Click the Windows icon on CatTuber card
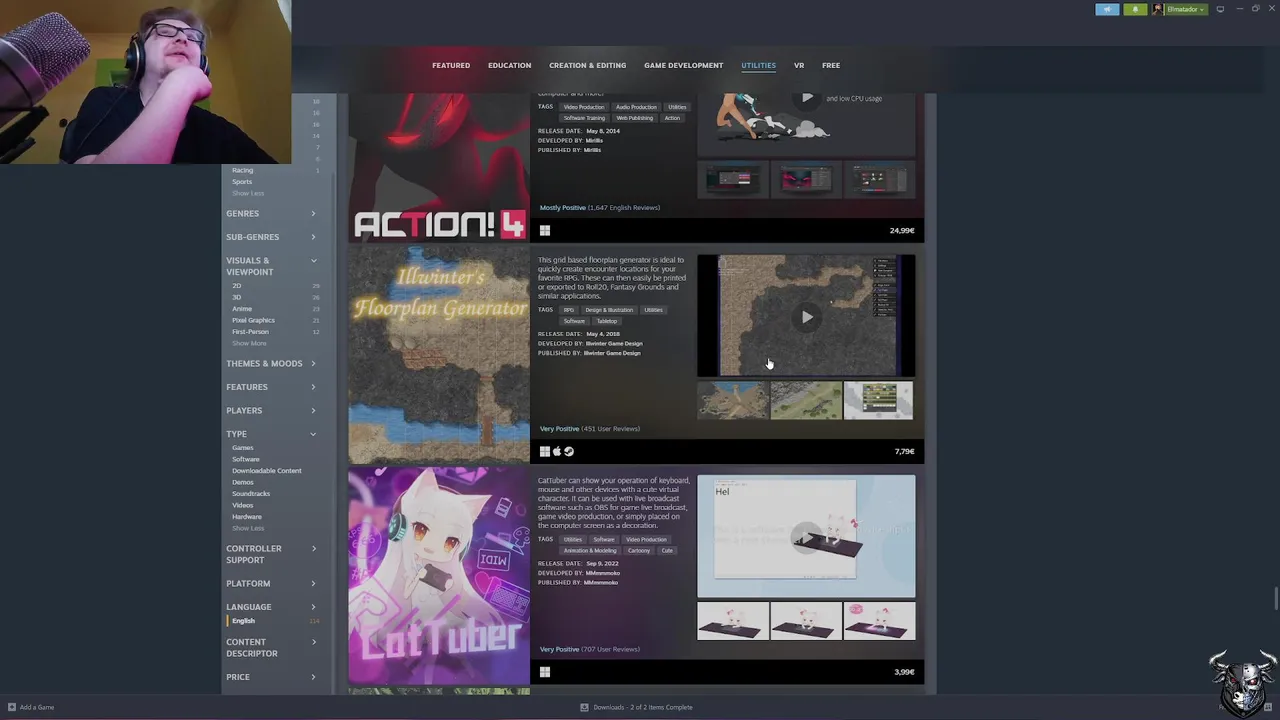Viewport: 1280px width, 720px height. (x=545, y=672)
